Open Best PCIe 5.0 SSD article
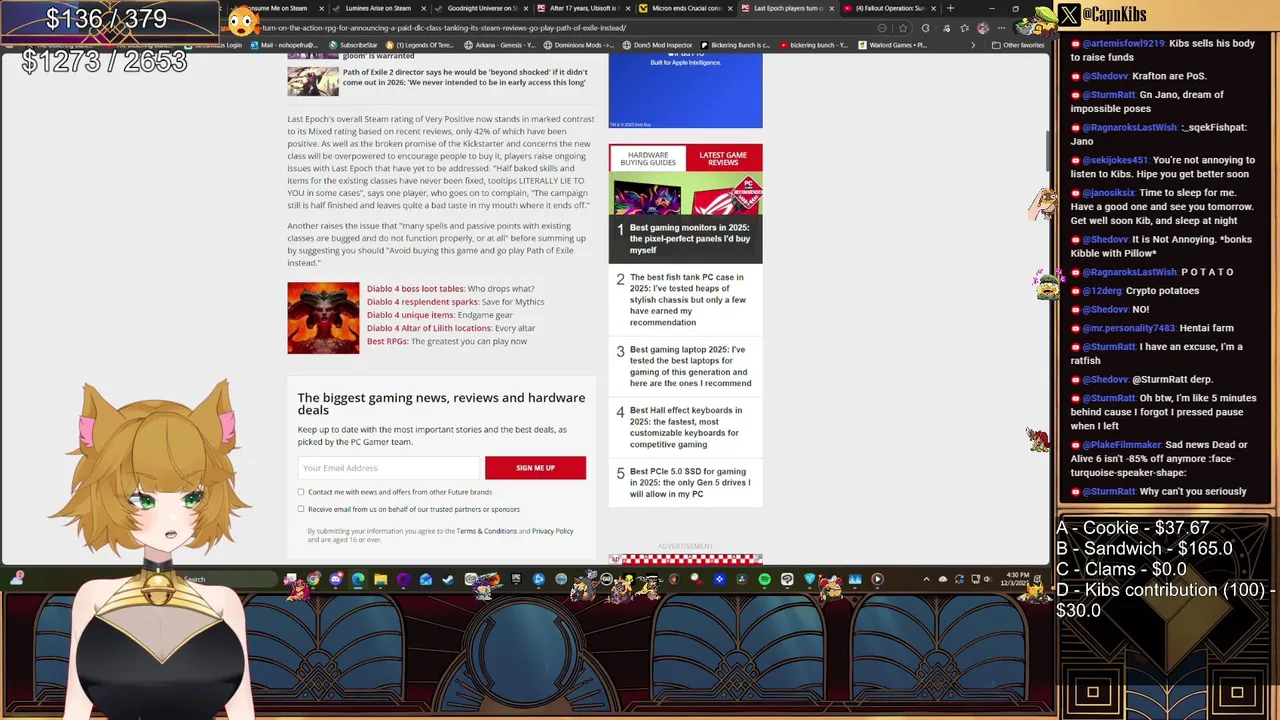1280x720 pixels. [x=690, y=483]
